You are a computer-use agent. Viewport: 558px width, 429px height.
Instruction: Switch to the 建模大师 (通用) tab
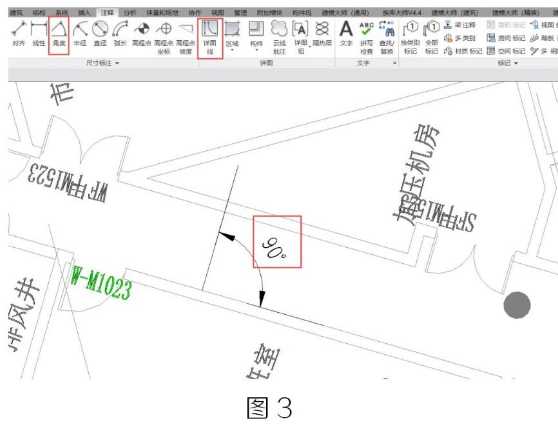(346, 12)
